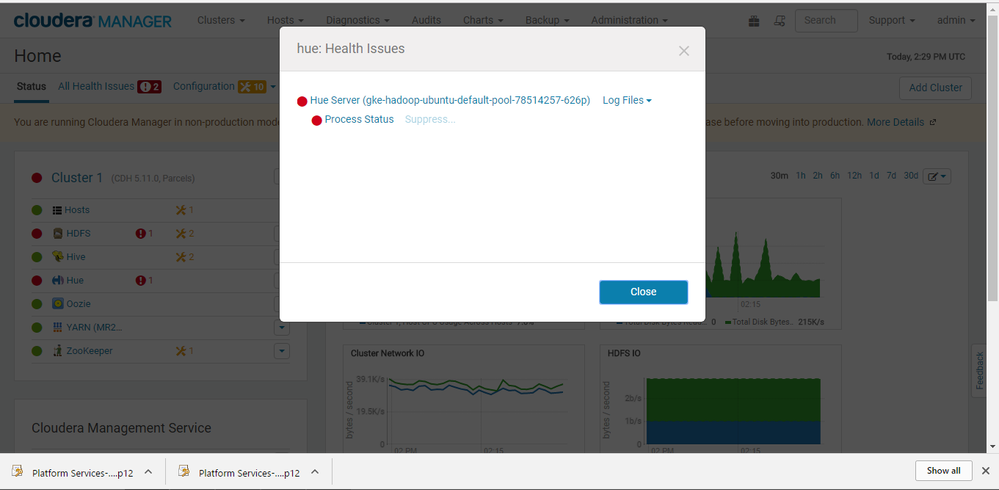Close the downloads bar
The height and width of the screenshot is (490, 999).
[985, 471]
